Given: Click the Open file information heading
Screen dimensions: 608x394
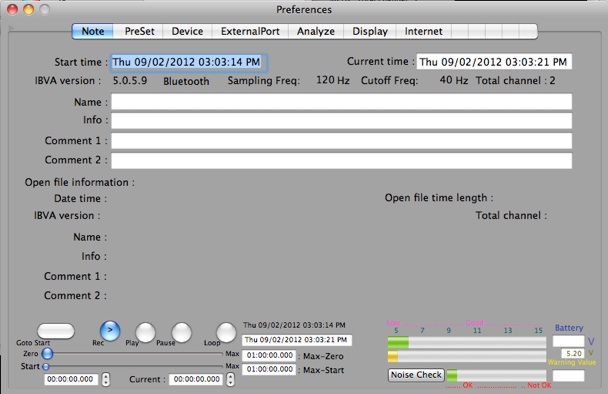Looking at the screenshot, I should 80,182.
